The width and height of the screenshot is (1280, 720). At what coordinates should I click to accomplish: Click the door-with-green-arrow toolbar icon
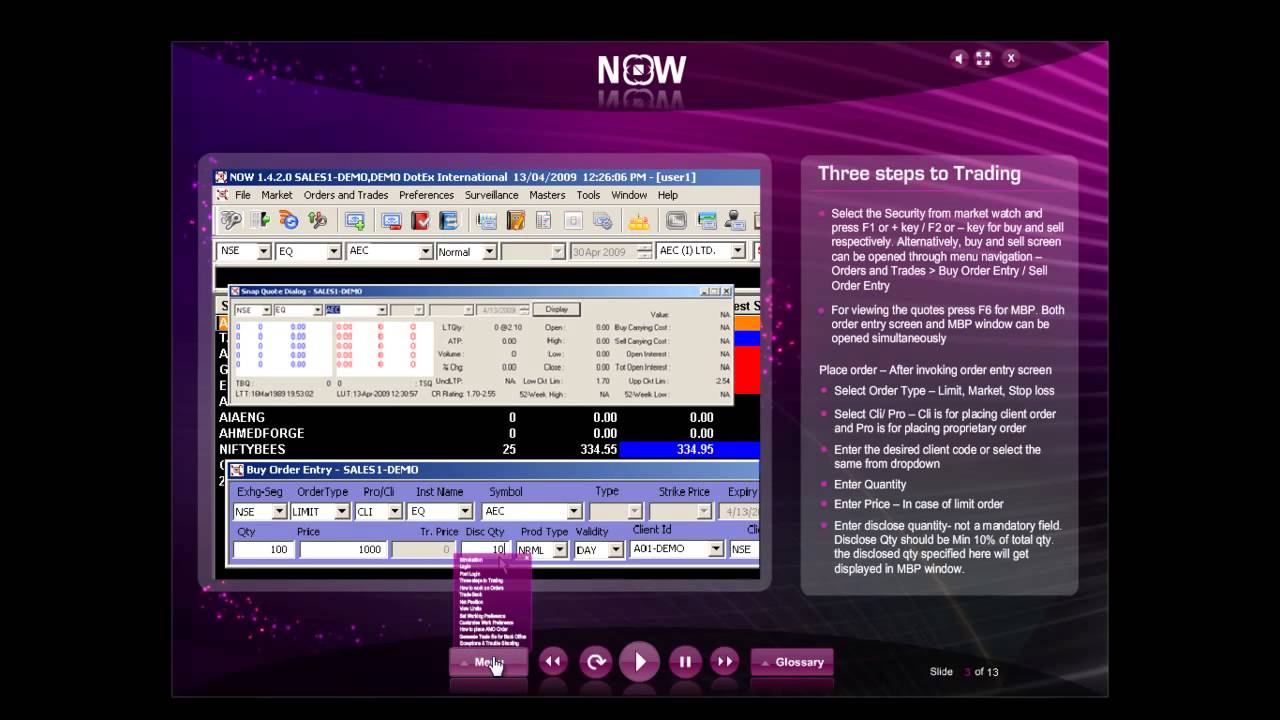click(261, 221)
